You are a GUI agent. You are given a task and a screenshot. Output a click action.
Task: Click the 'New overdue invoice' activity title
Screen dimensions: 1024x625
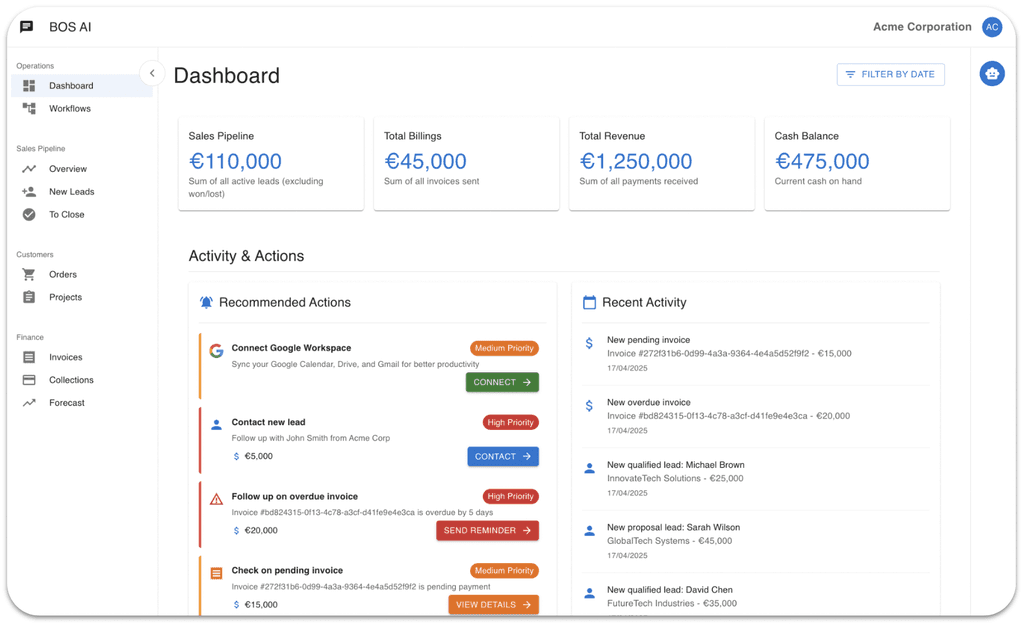(648, 402)
